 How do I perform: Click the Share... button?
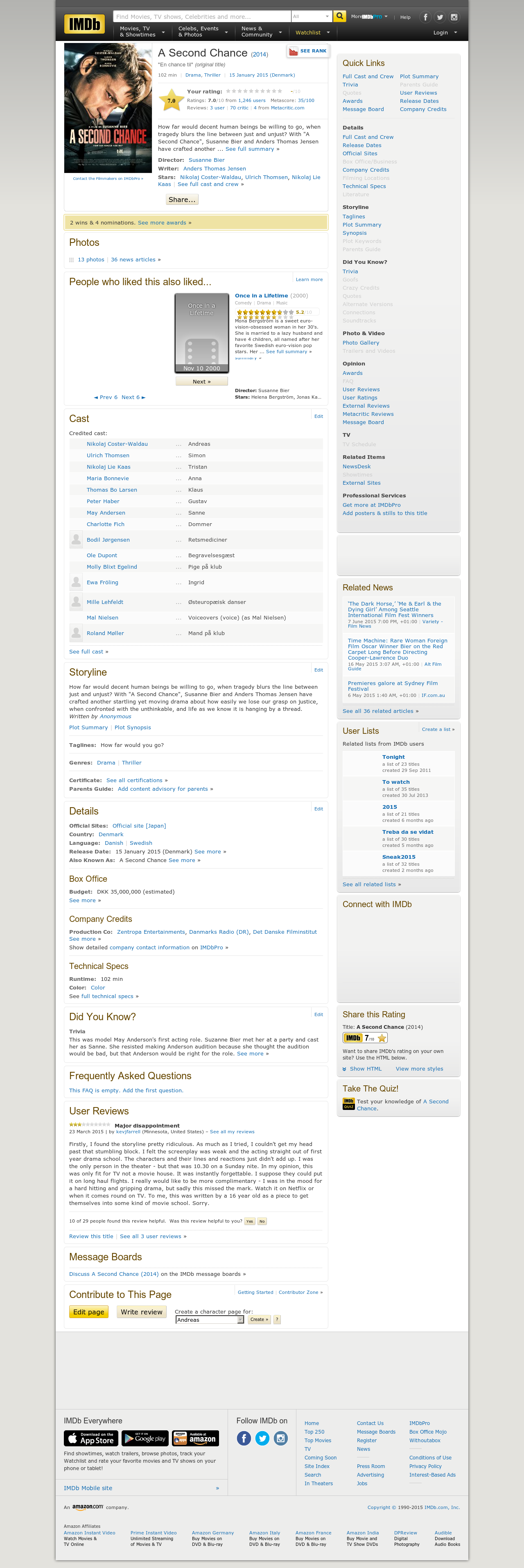182,200
